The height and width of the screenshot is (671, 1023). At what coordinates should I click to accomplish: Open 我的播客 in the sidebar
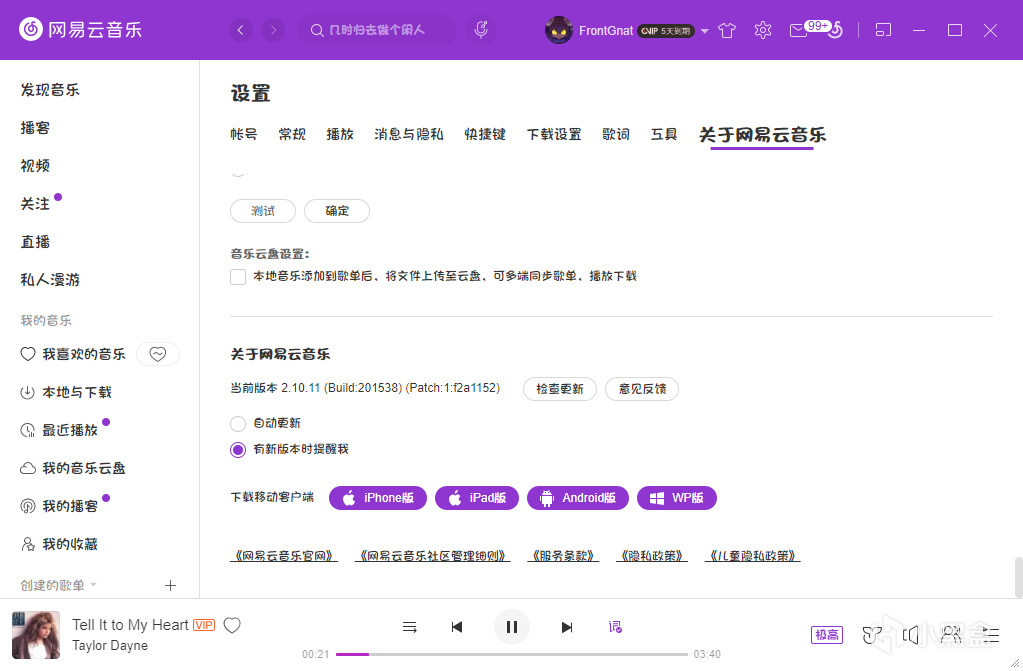59,506
